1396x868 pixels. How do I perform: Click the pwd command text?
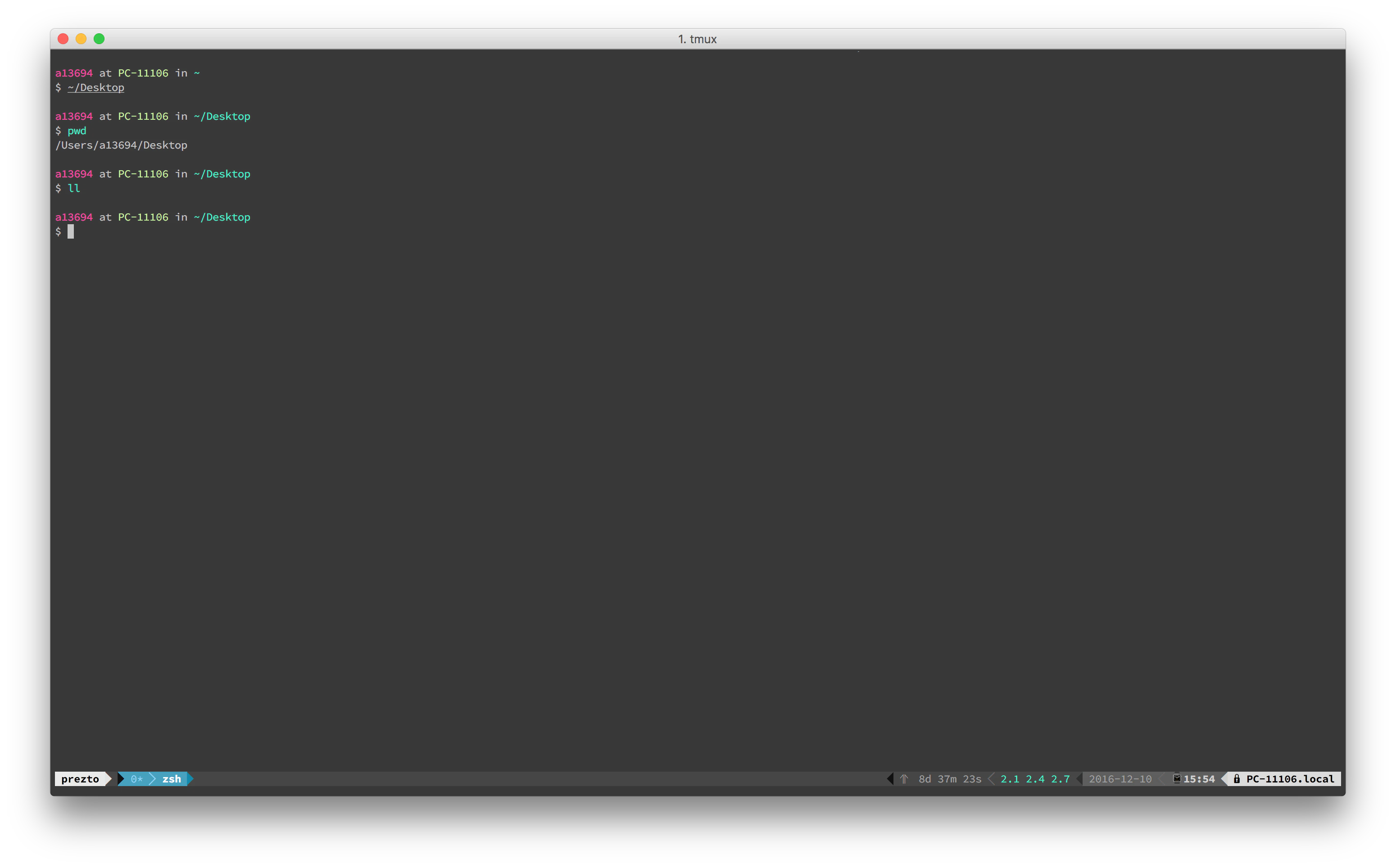(77, 131)
